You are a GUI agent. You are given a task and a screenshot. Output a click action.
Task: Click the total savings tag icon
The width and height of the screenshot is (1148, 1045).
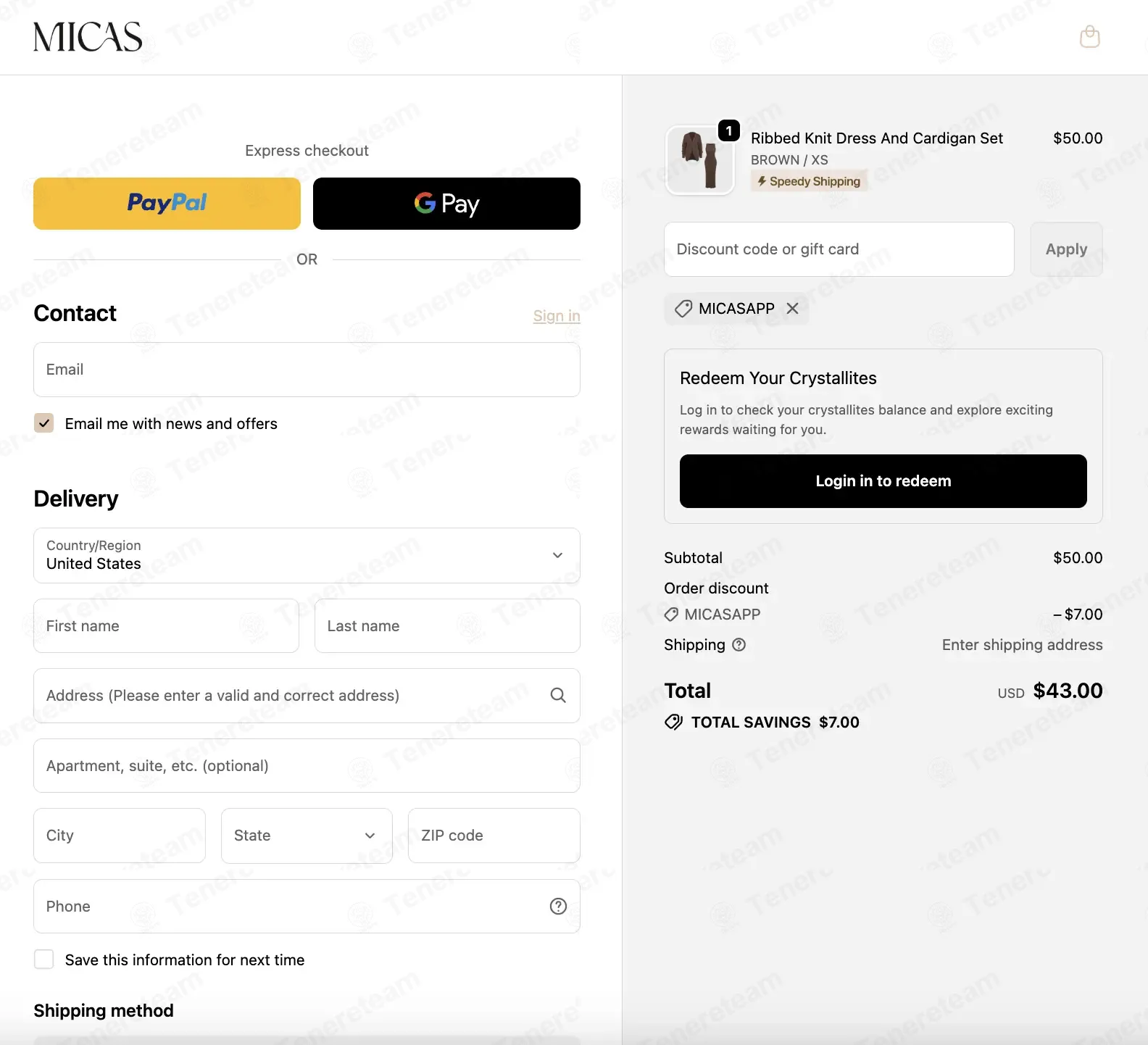(x=674, y=723)
